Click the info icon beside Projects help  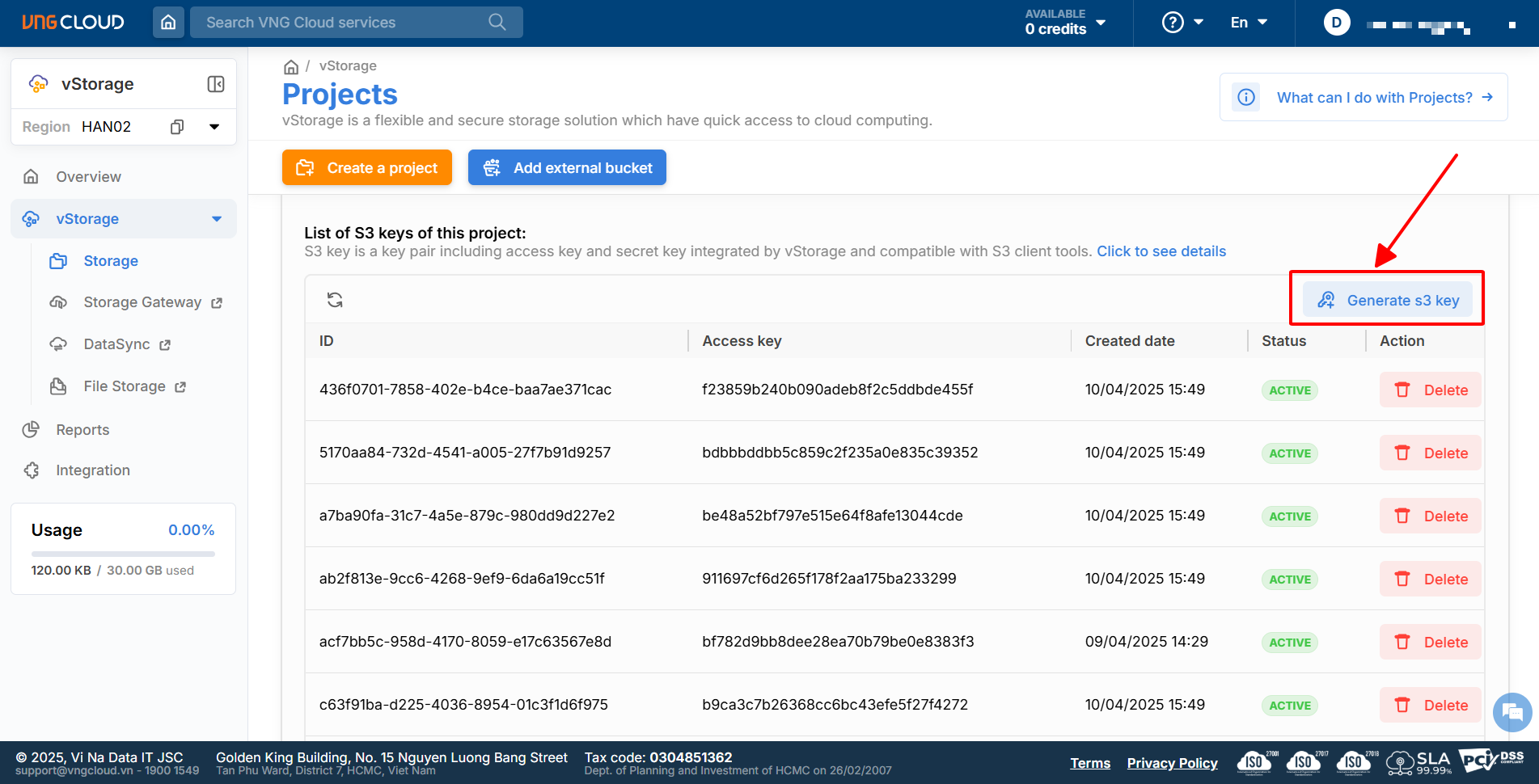[x=1246, y=98]
